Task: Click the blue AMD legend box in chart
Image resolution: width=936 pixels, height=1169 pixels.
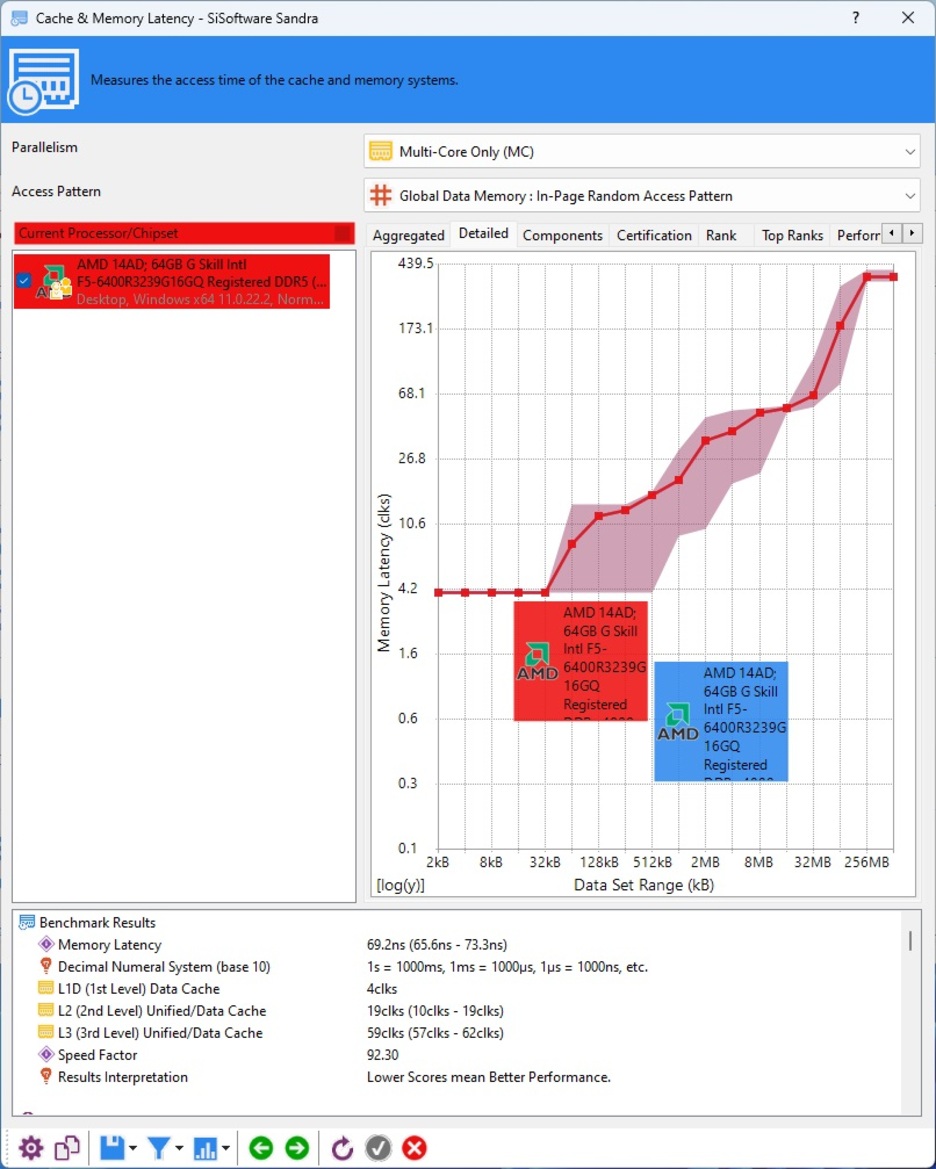Action: tap(720, 721)
